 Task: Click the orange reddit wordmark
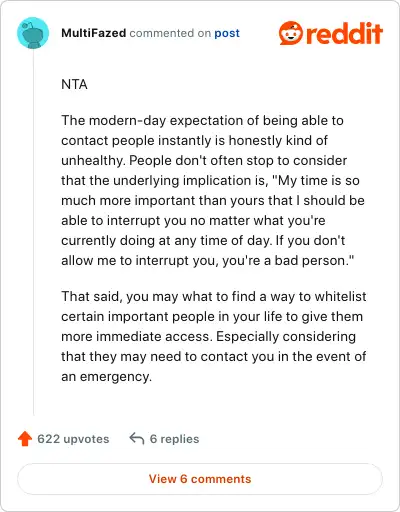click(x=344, y=33)
